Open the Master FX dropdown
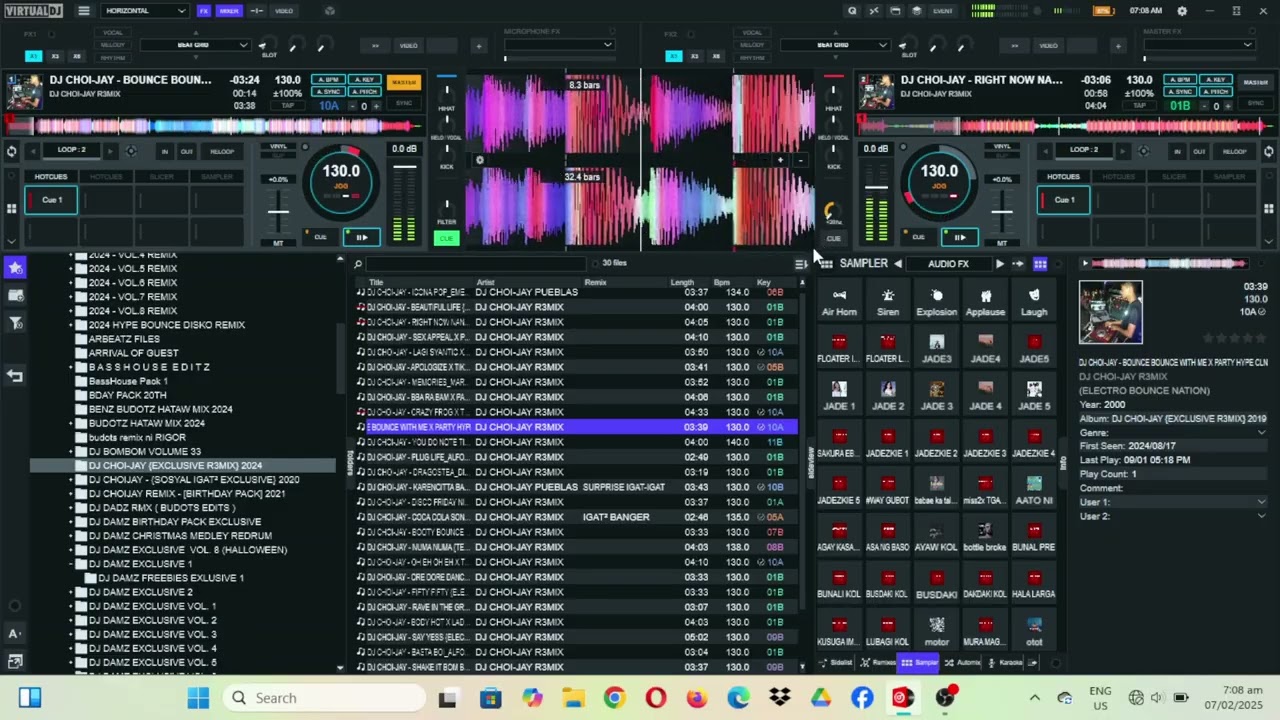Screen dimensions: 1280x720 [1199, 45]
